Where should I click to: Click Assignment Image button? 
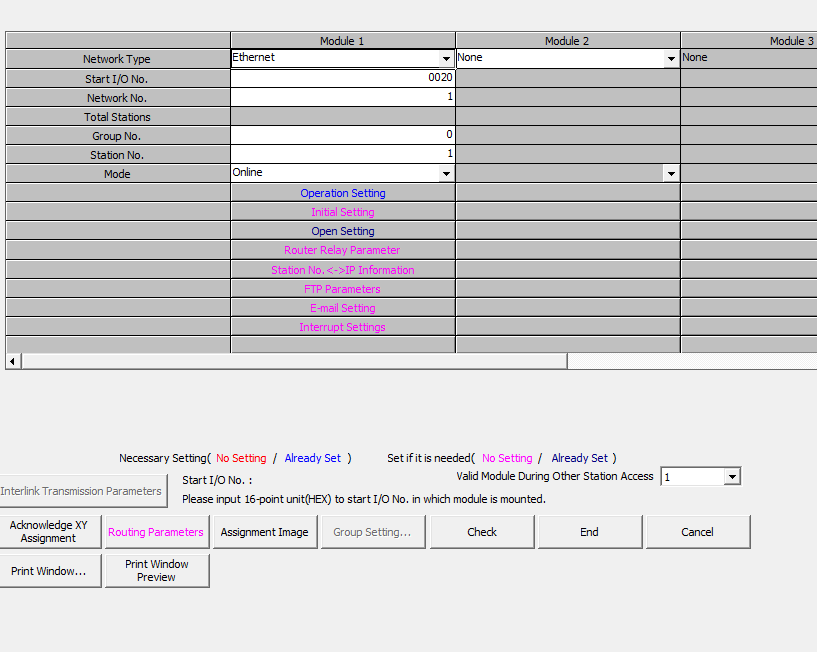pyautogui.click(x=265, y=532)
